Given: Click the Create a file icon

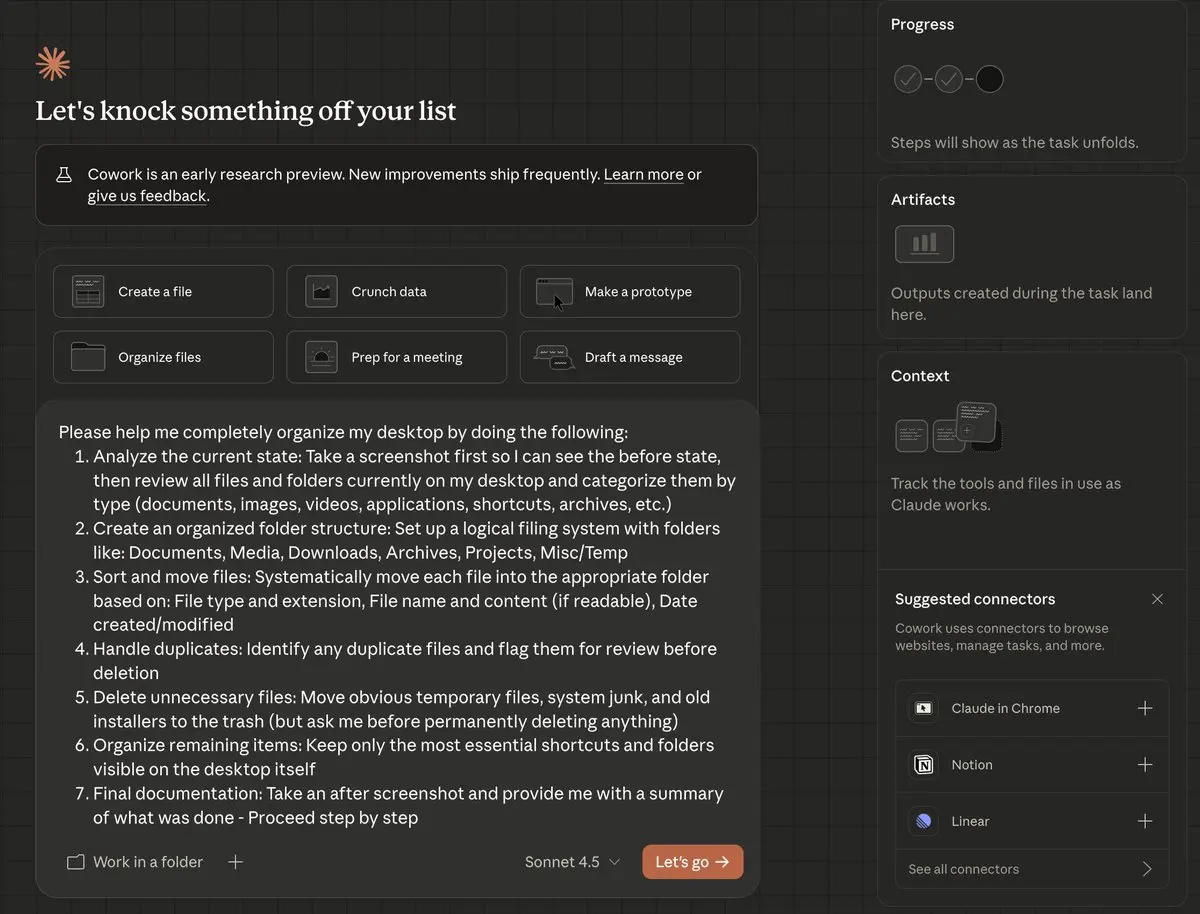Looking at the screenshot, I should [x=88, y=291].
